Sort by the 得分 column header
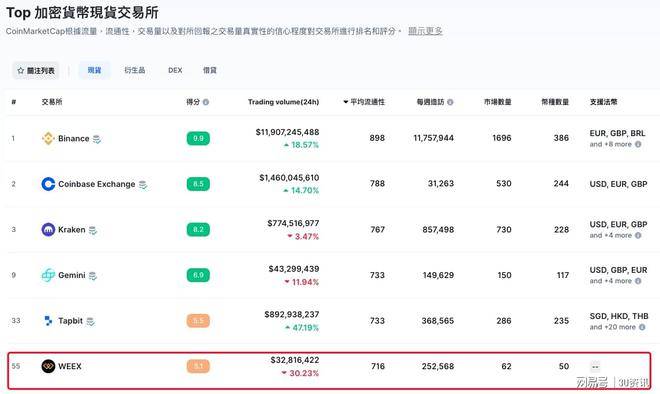 (x=193, y=102)
